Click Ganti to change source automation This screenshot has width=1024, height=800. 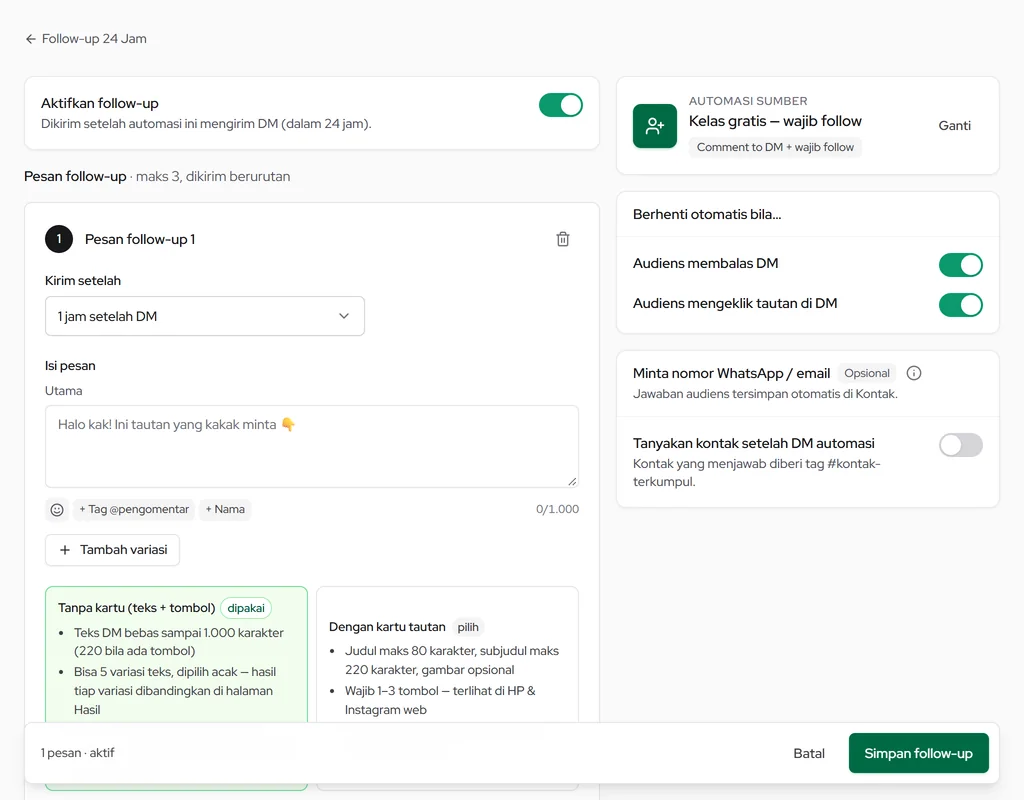tap(954, 125)
